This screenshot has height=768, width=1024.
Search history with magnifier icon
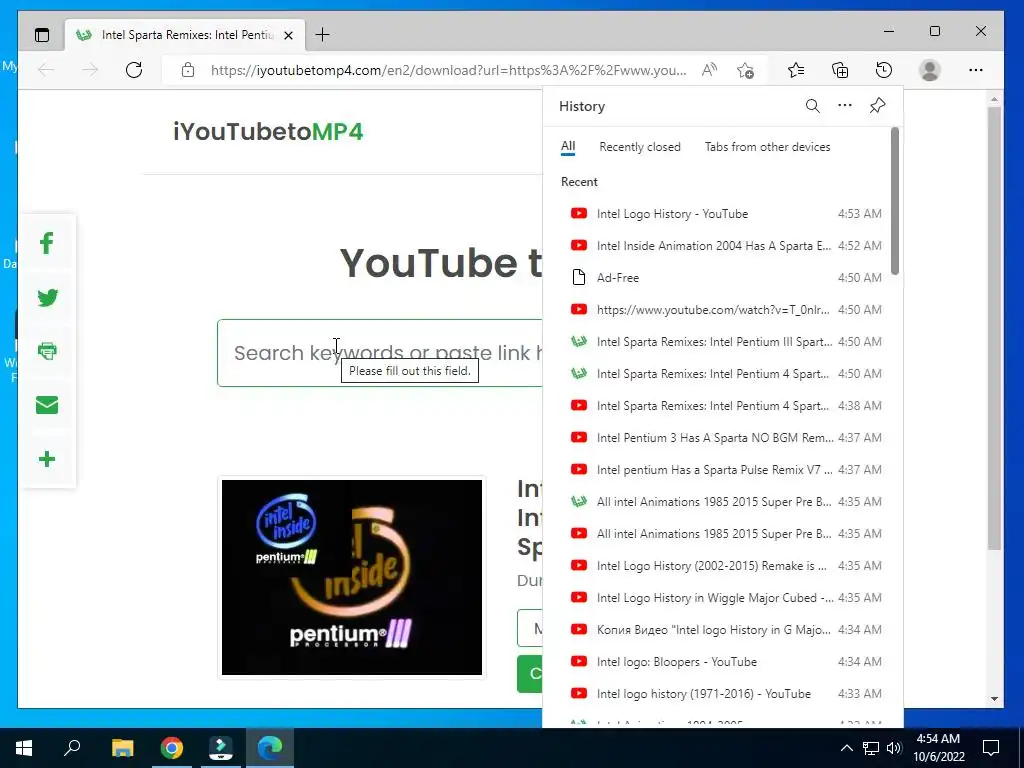(812, 106)
